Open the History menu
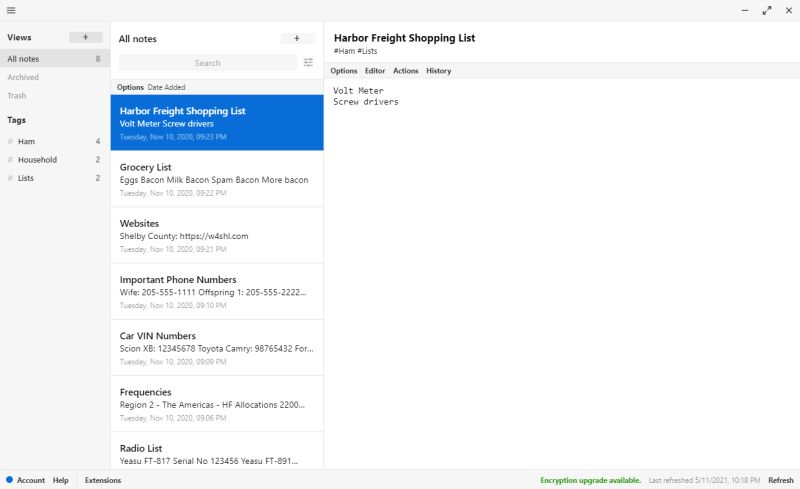This screenshot has width=800, height=489. pos(439,71)
